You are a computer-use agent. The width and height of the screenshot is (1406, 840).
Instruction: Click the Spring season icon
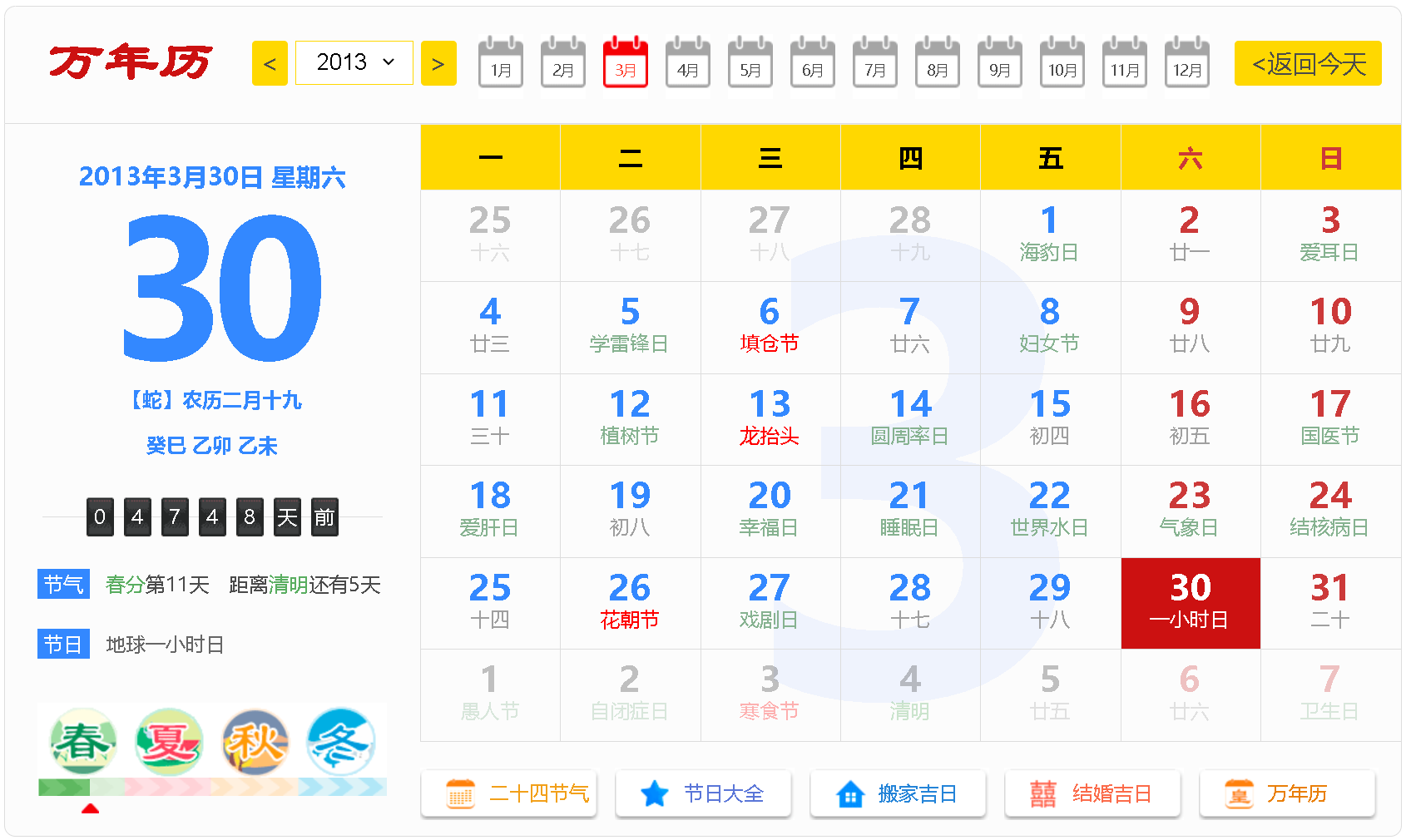pyautogui.click(x=82, y=741)
